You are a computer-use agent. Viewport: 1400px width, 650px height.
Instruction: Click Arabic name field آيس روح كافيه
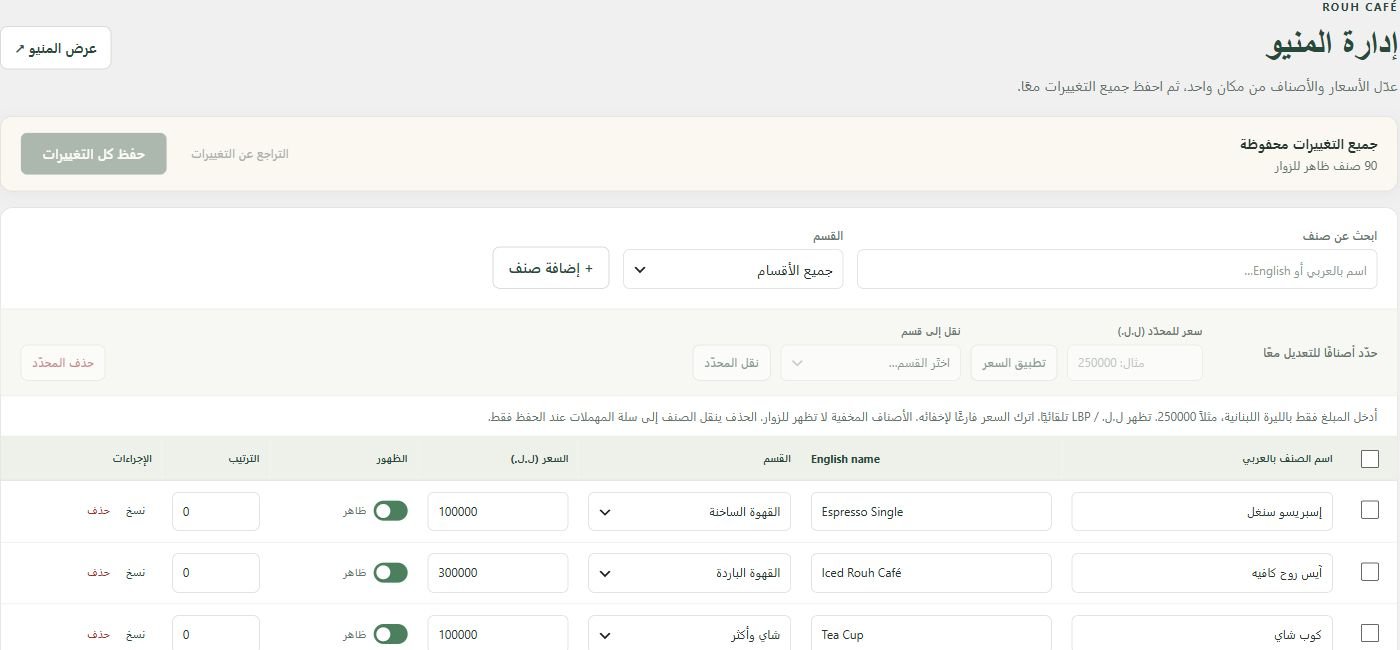tap(1202, 573)
